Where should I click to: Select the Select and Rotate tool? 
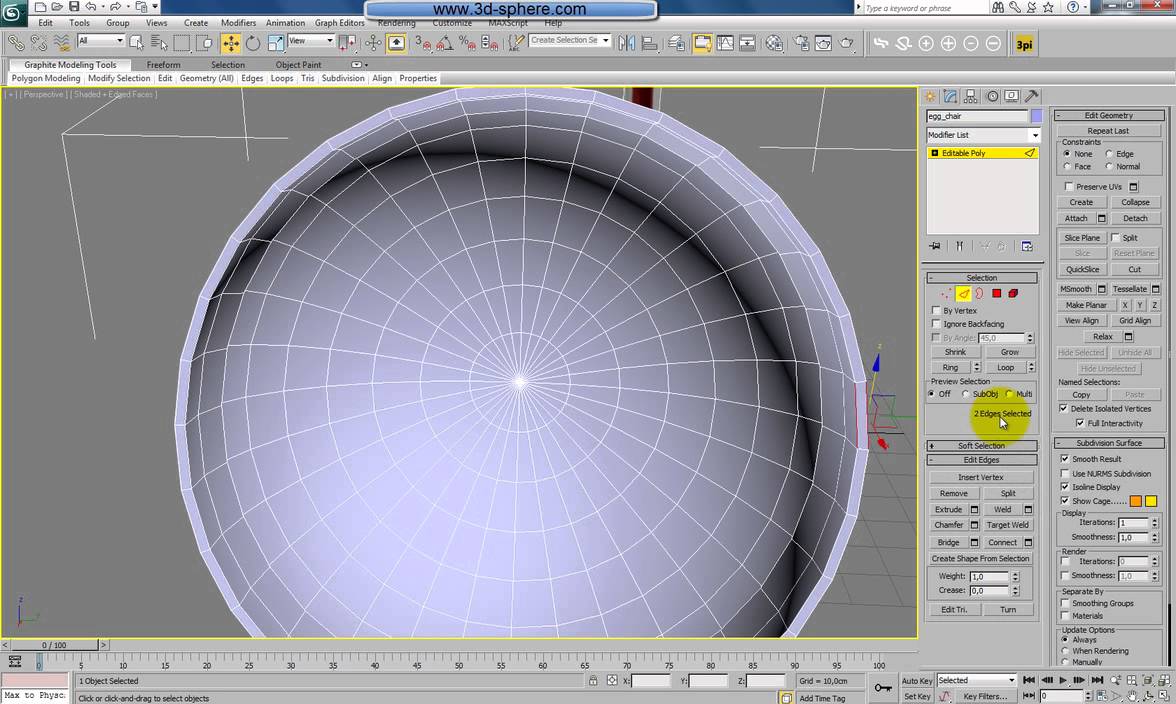click(253, 43)
